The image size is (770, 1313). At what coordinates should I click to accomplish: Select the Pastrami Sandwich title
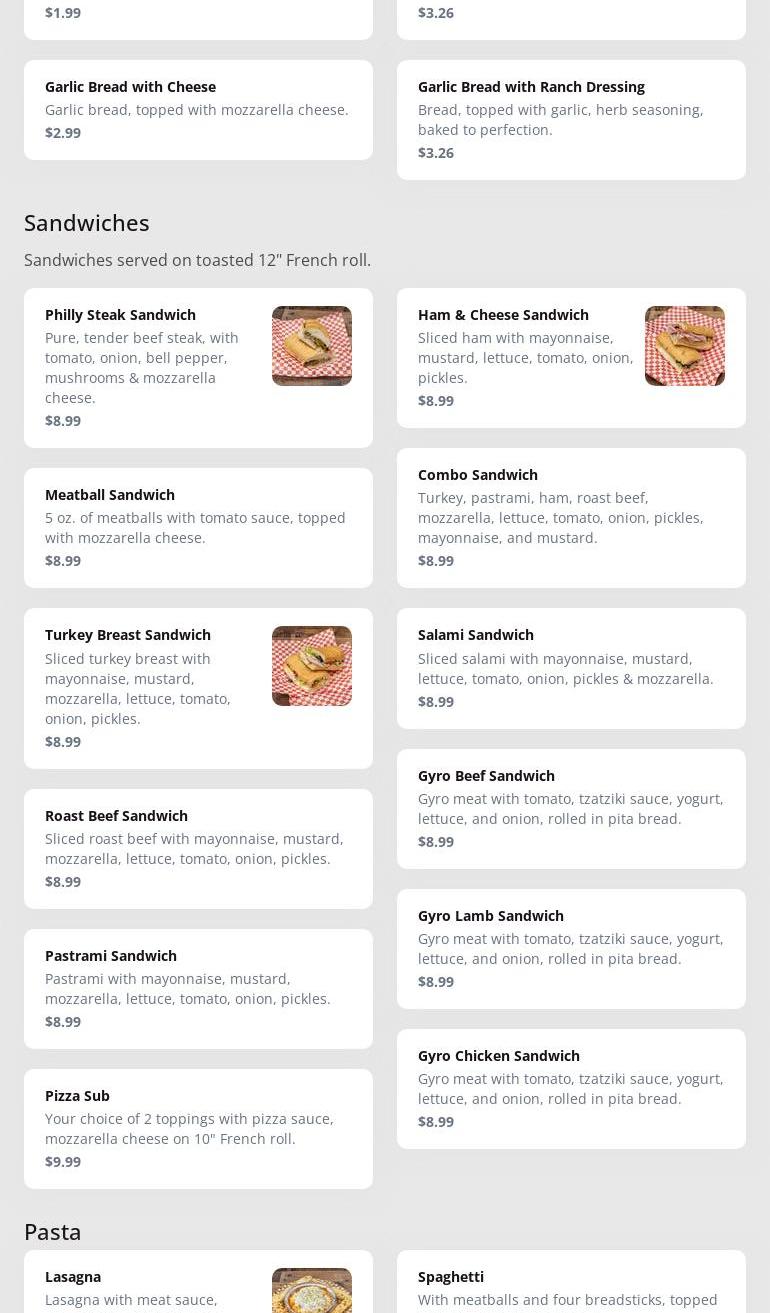(x=111, y=956)
